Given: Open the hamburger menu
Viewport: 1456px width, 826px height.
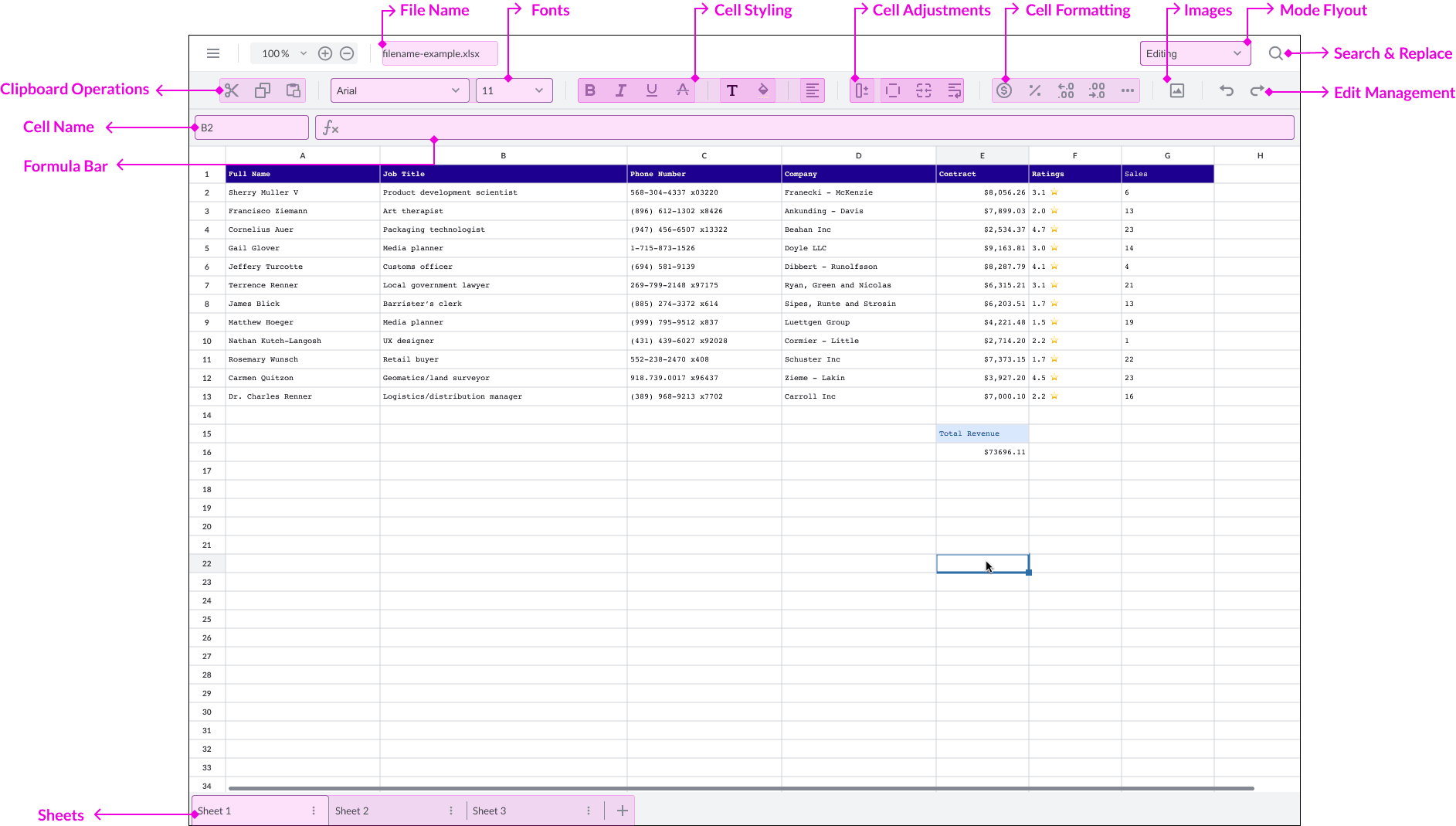Looking at the screenshot, I should point(213,53).
